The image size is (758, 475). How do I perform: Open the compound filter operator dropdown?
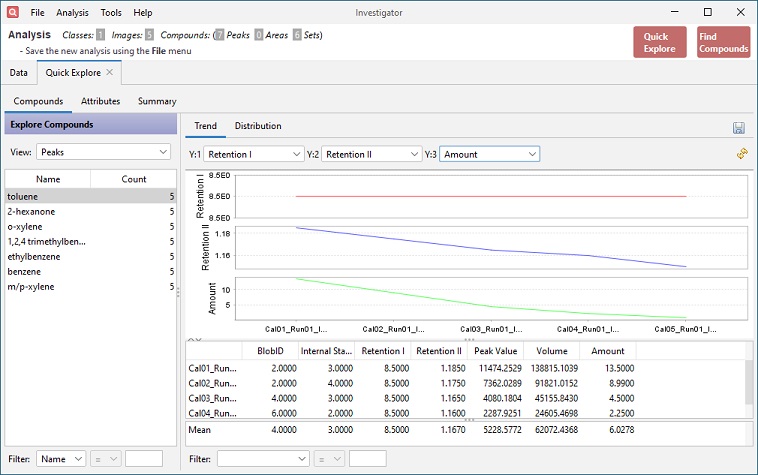click(x=105, y=459)
